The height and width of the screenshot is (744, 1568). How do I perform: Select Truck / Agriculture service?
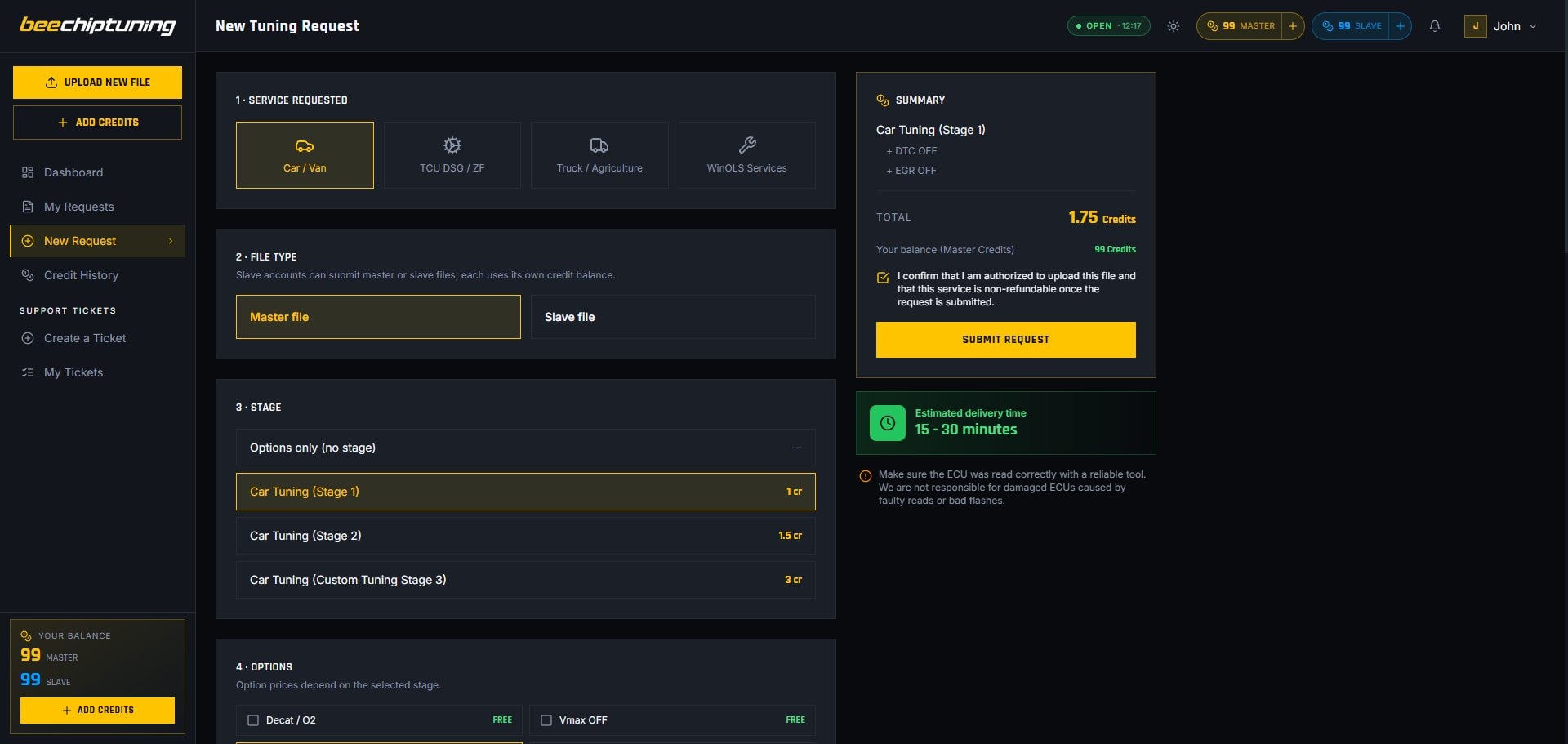click(x=599, y=155)
